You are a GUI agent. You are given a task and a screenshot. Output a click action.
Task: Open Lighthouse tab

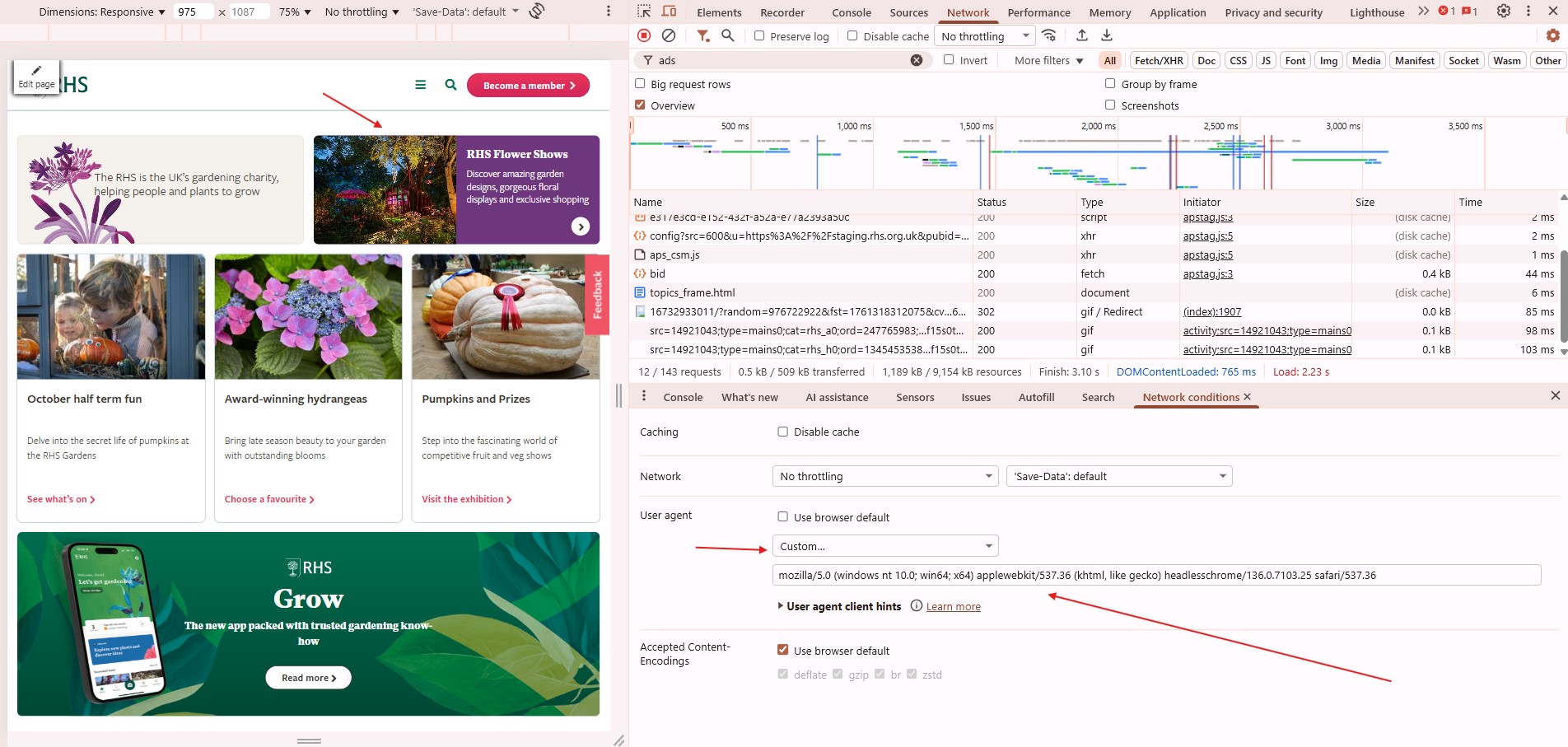point(1377,12)
